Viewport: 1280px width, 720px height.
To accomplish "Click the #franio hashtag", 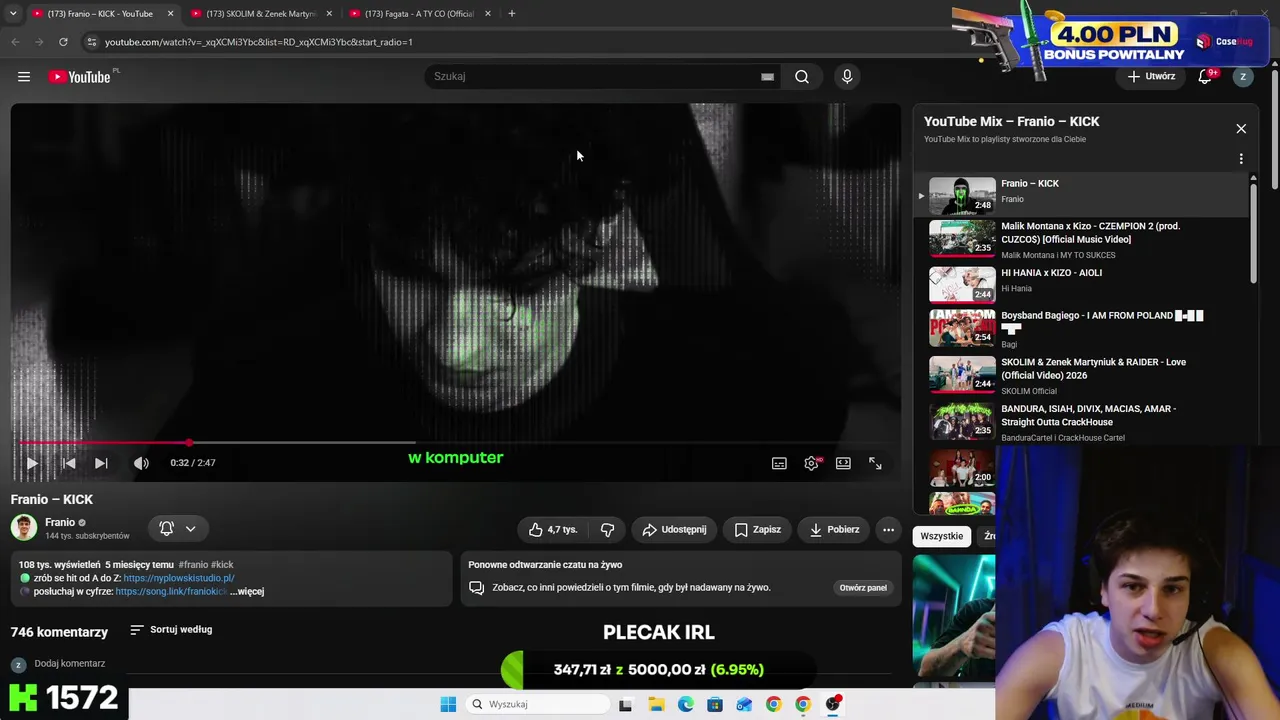I will (192, 565).
